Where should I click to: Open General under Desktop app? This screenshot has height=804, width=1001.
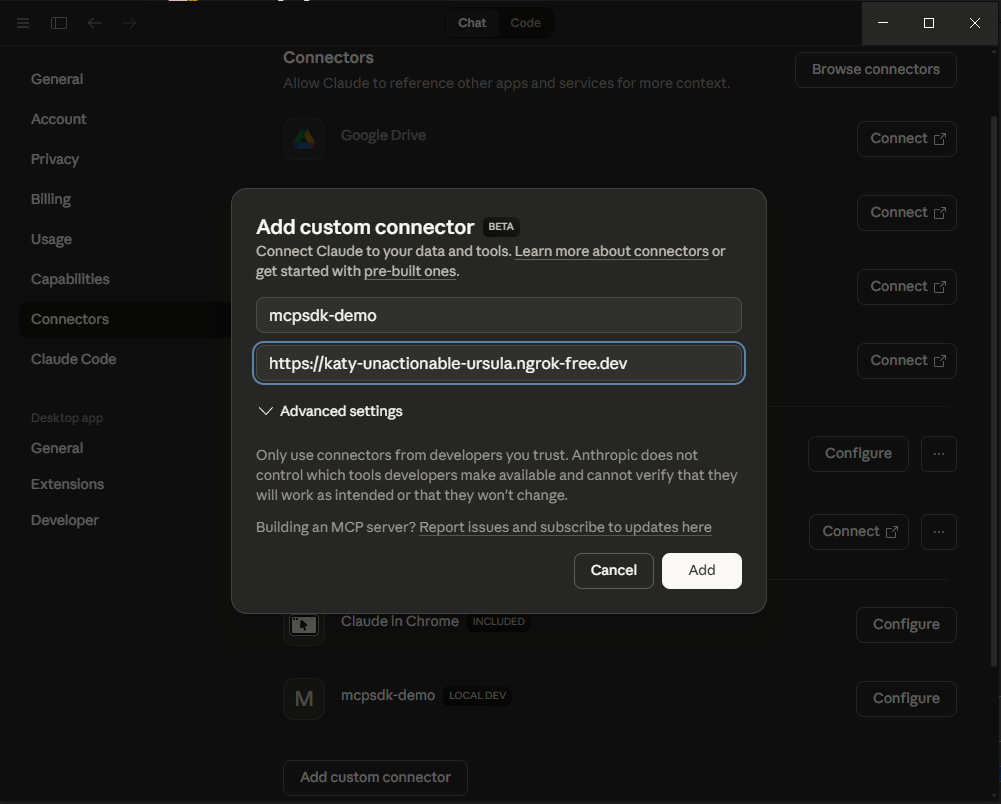pyautogui.click(x=57, y=448)
